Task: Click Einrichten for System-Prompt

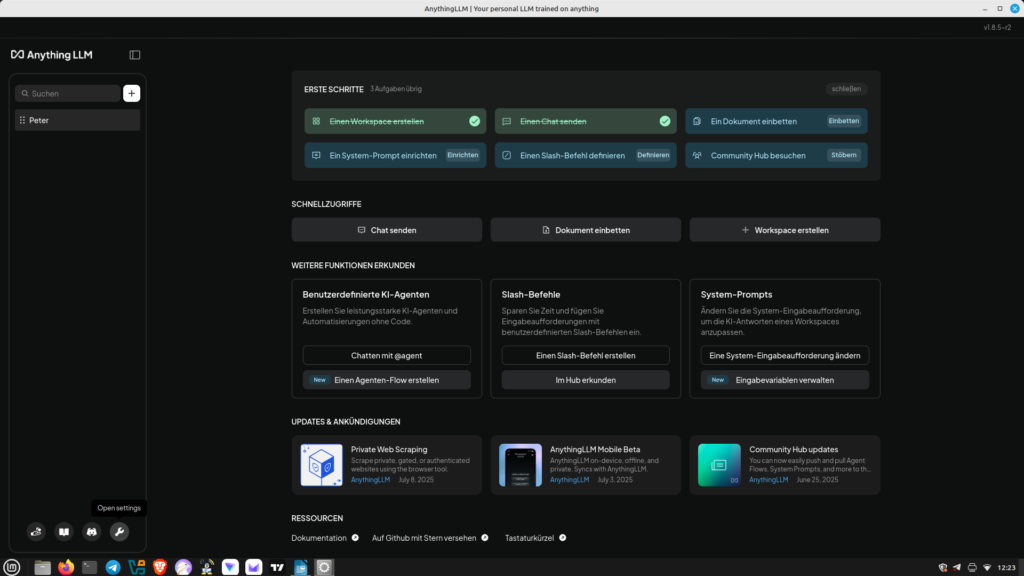Action: (x=462, y=155)
